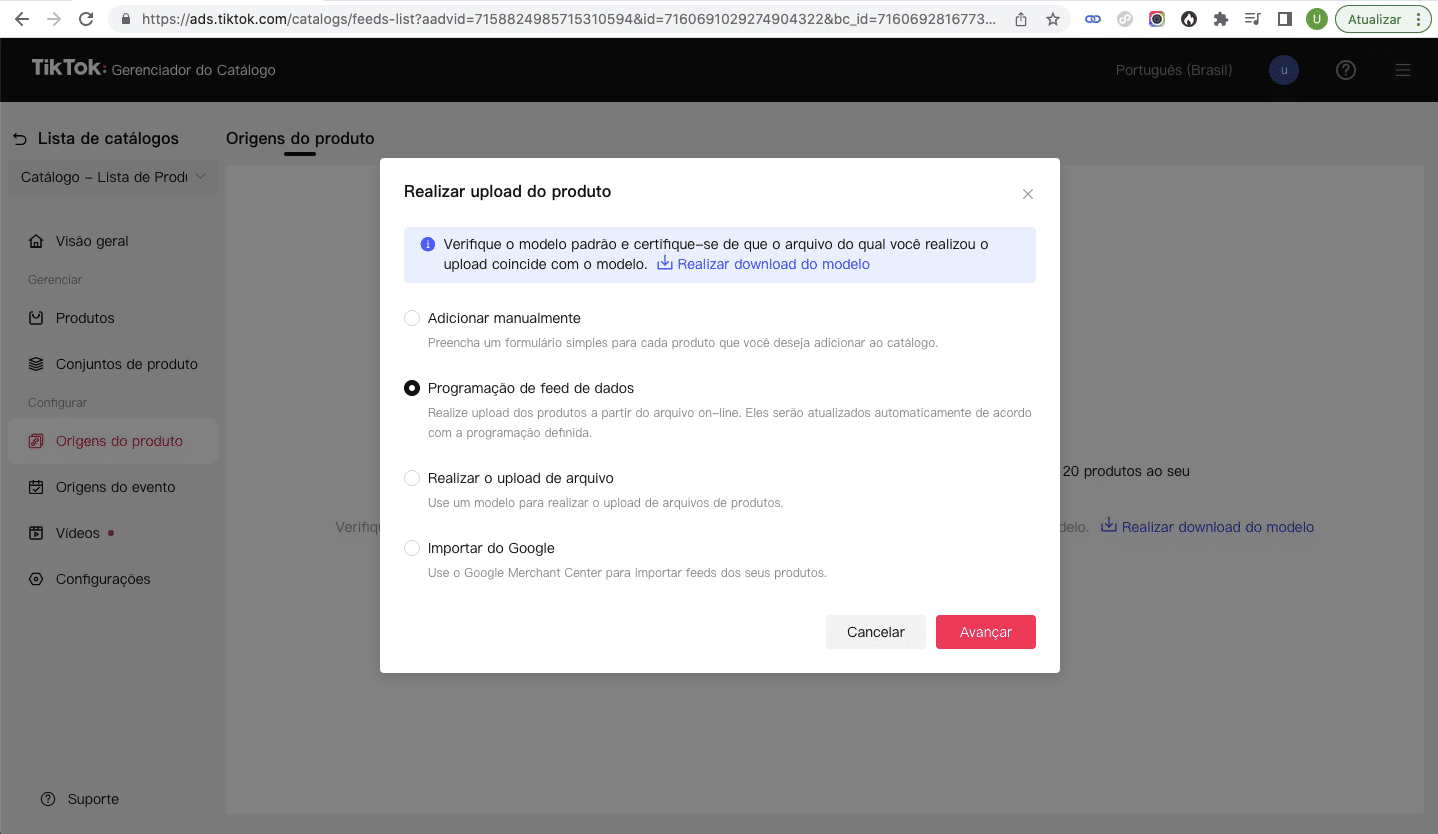Viewport: 1438px width, 834px height.
Task: Toggle the browser side panel icon
Action: tap(1285, 19)
